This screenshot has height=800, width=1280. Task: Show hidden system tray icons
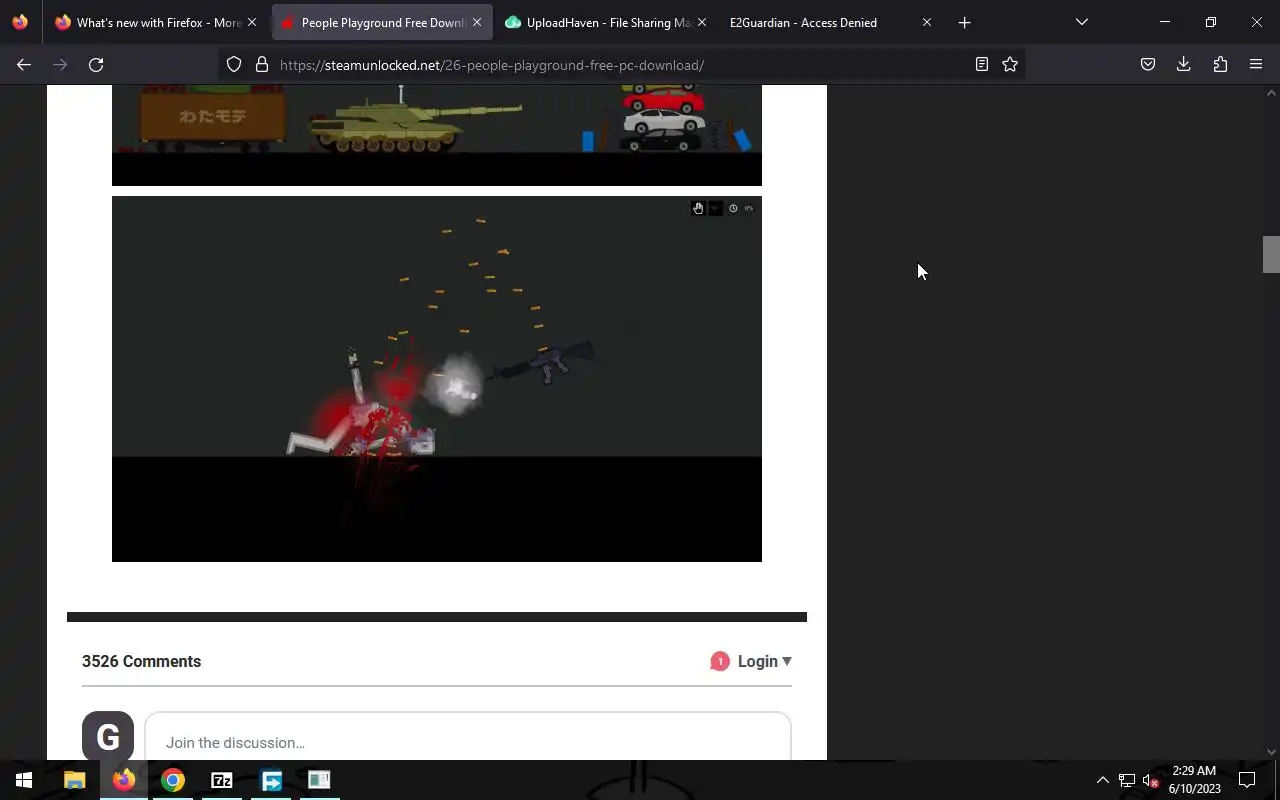click(1102, 780)
